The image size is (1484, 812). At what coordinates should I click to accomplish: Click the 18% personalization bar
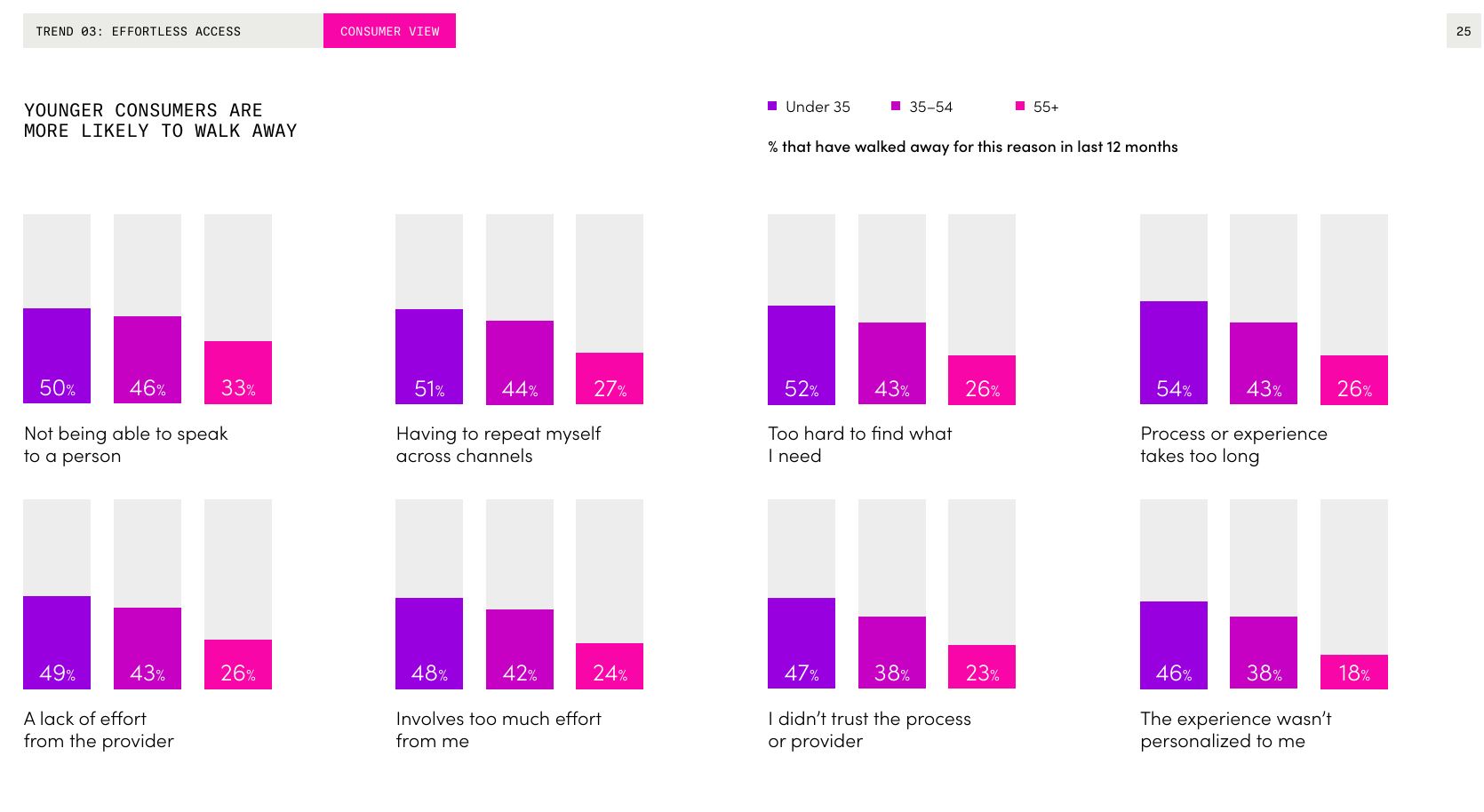point(1354,672)
